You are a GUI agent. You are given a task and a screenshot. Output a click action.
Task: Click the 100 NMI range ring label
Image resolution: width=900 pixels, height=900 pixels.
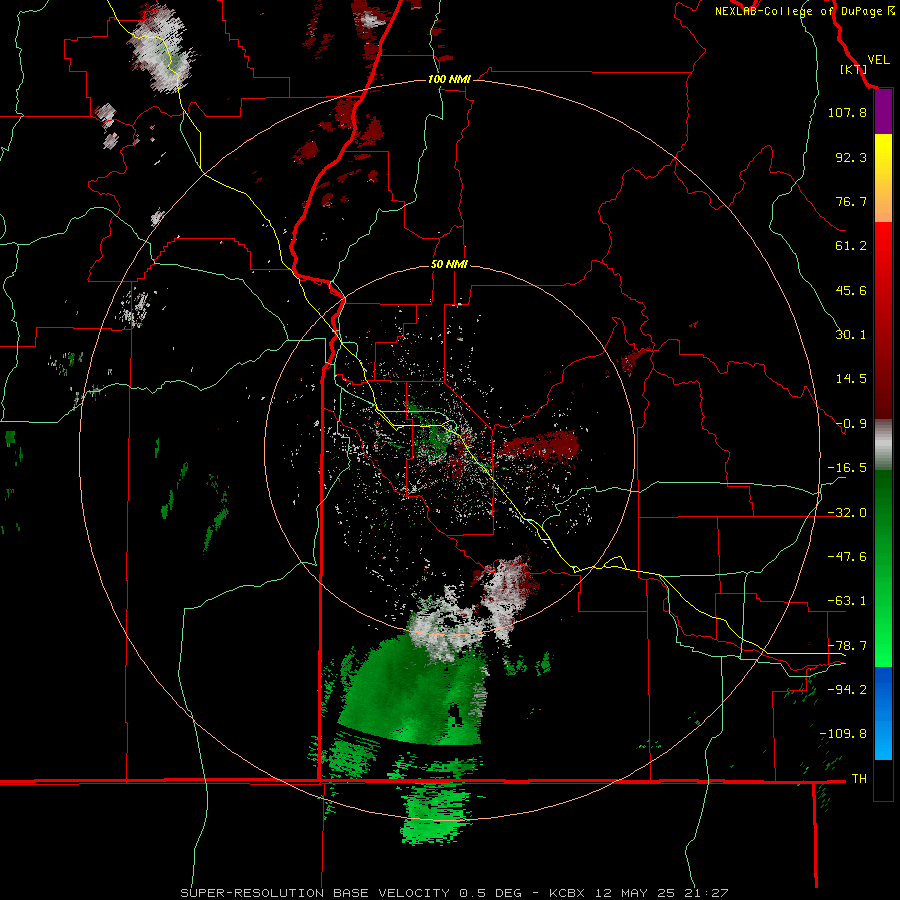tap(449, 79)
